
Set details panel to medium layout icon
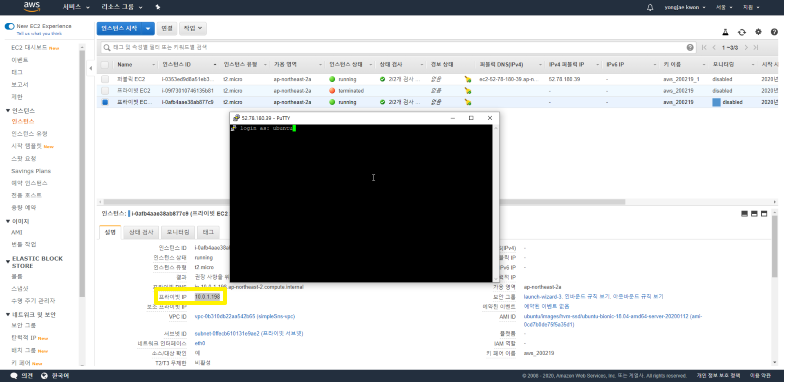point(754,214)
